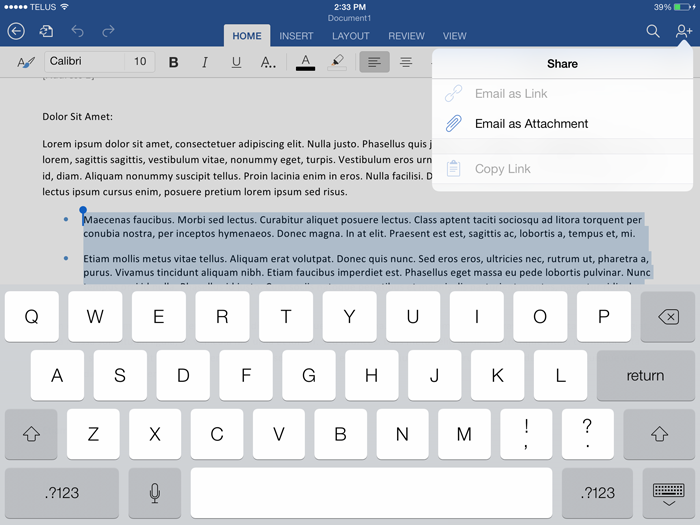
Task: Tap the microphone dictation key
Action: pos(155,493)
